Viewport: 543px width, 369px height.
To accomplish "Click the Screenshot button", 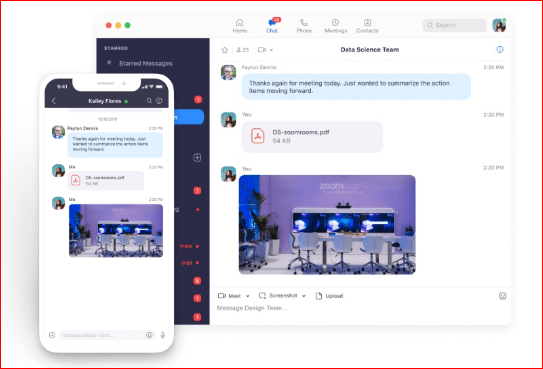I will coord(278,296).
